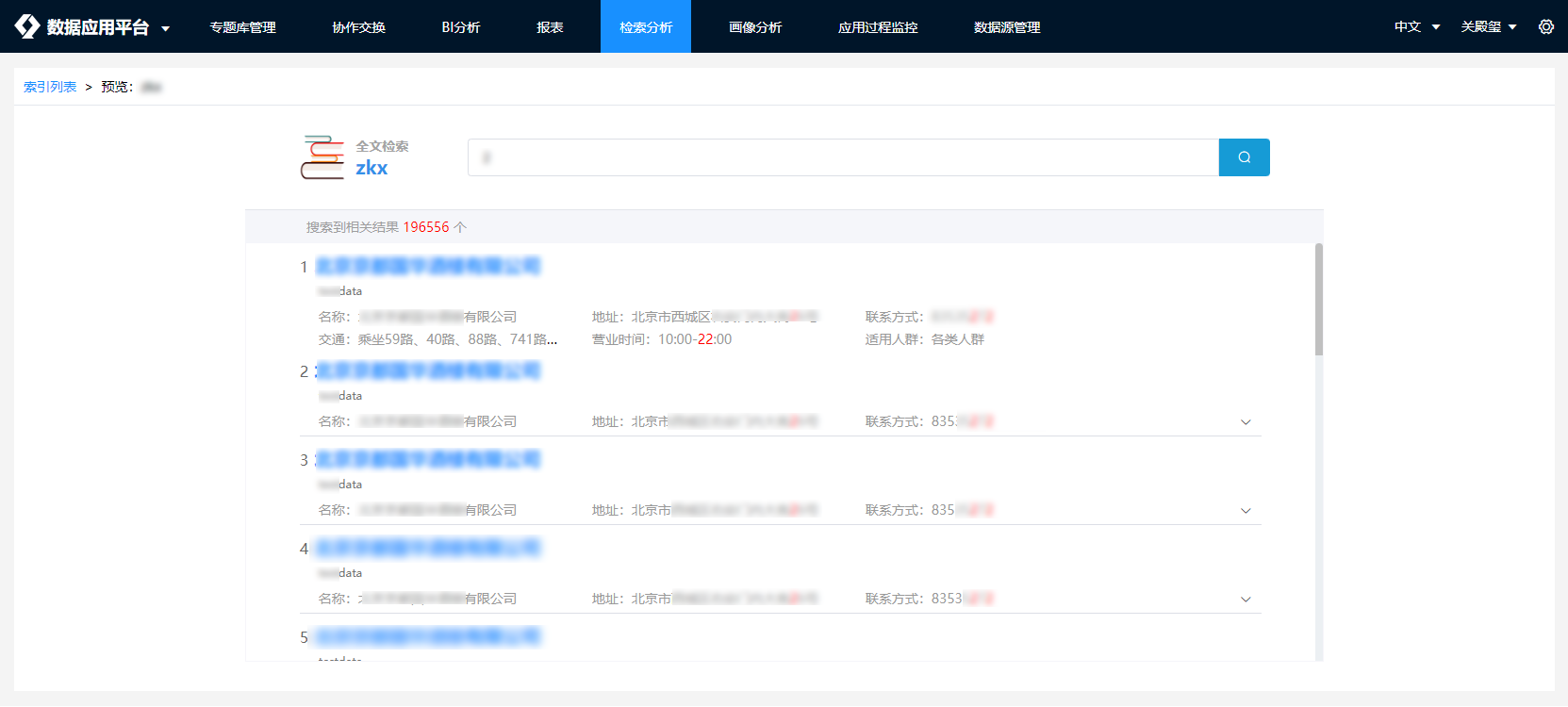Open the 画像分析 menu item
1568x707 pixels.
point(755,26)
